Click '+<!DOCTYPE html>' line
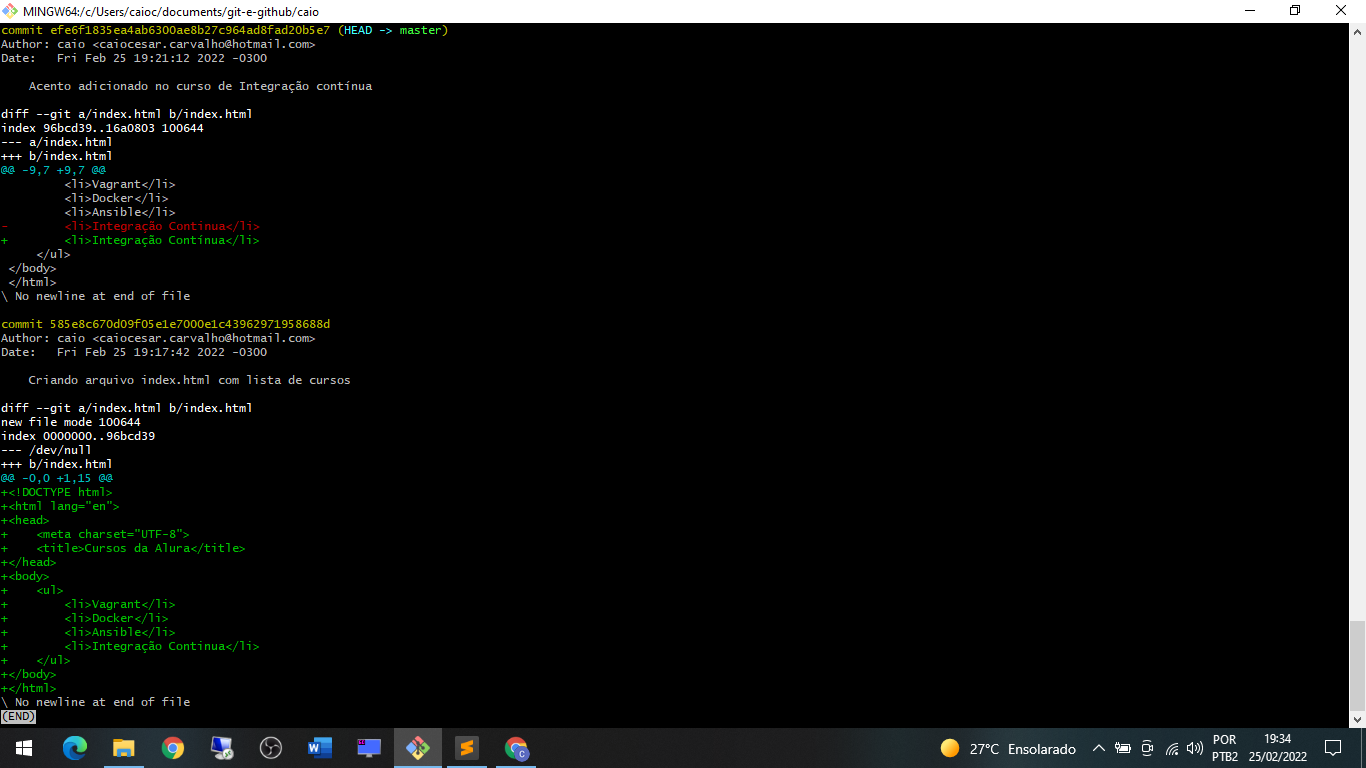Image resolution: width=1366 pixels, height=768 pixels. (x=57, y=492)
